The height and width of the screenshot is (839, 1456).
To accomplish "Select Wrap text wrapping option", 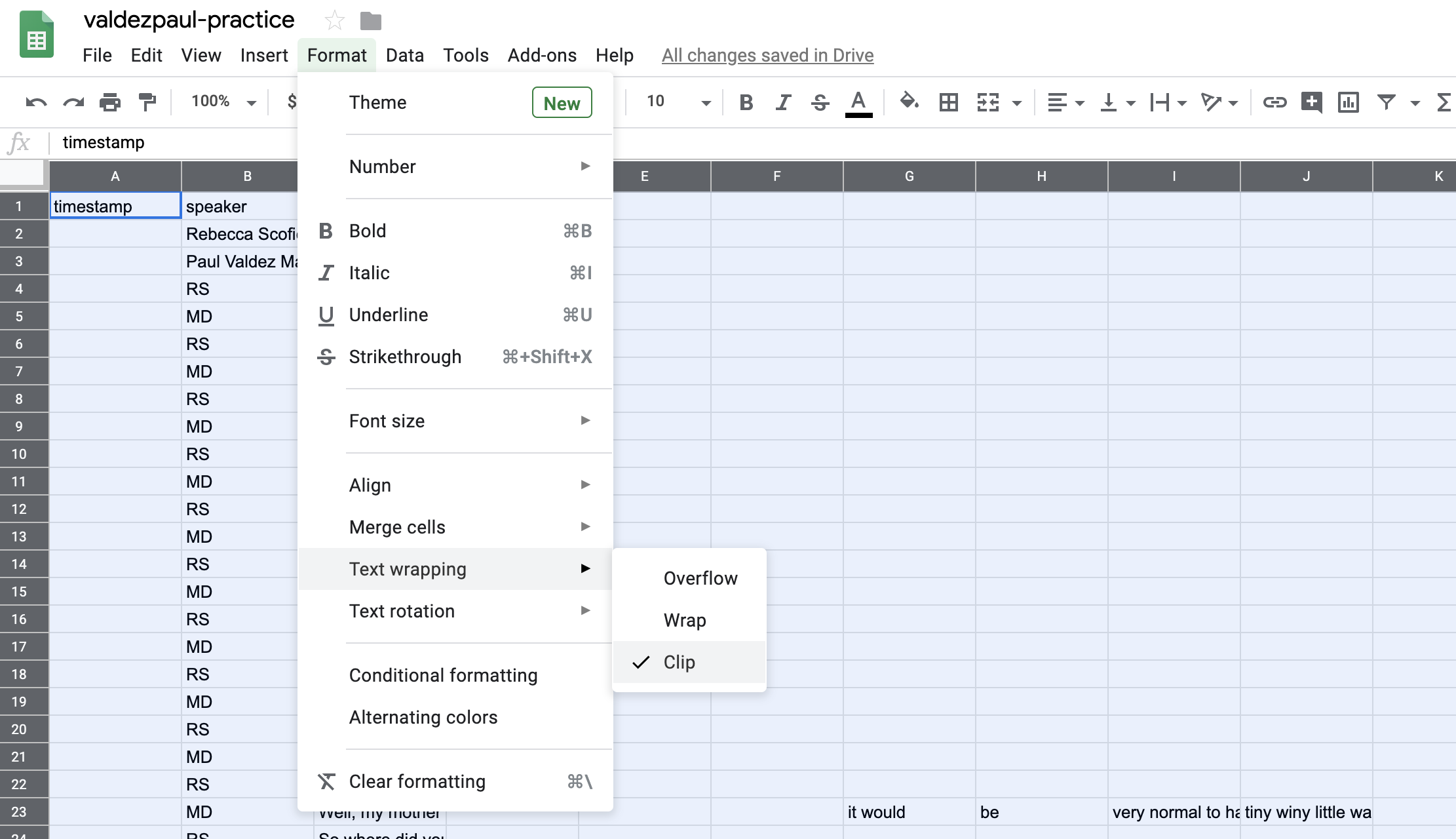I will 686,620.
